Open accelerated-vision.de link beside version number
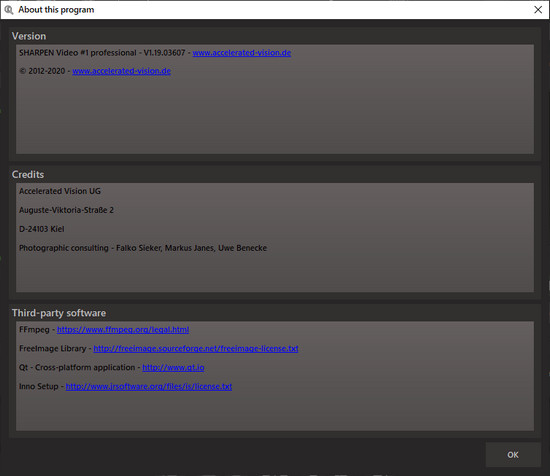This screenshot has width=550, height=476. (242, 53)
